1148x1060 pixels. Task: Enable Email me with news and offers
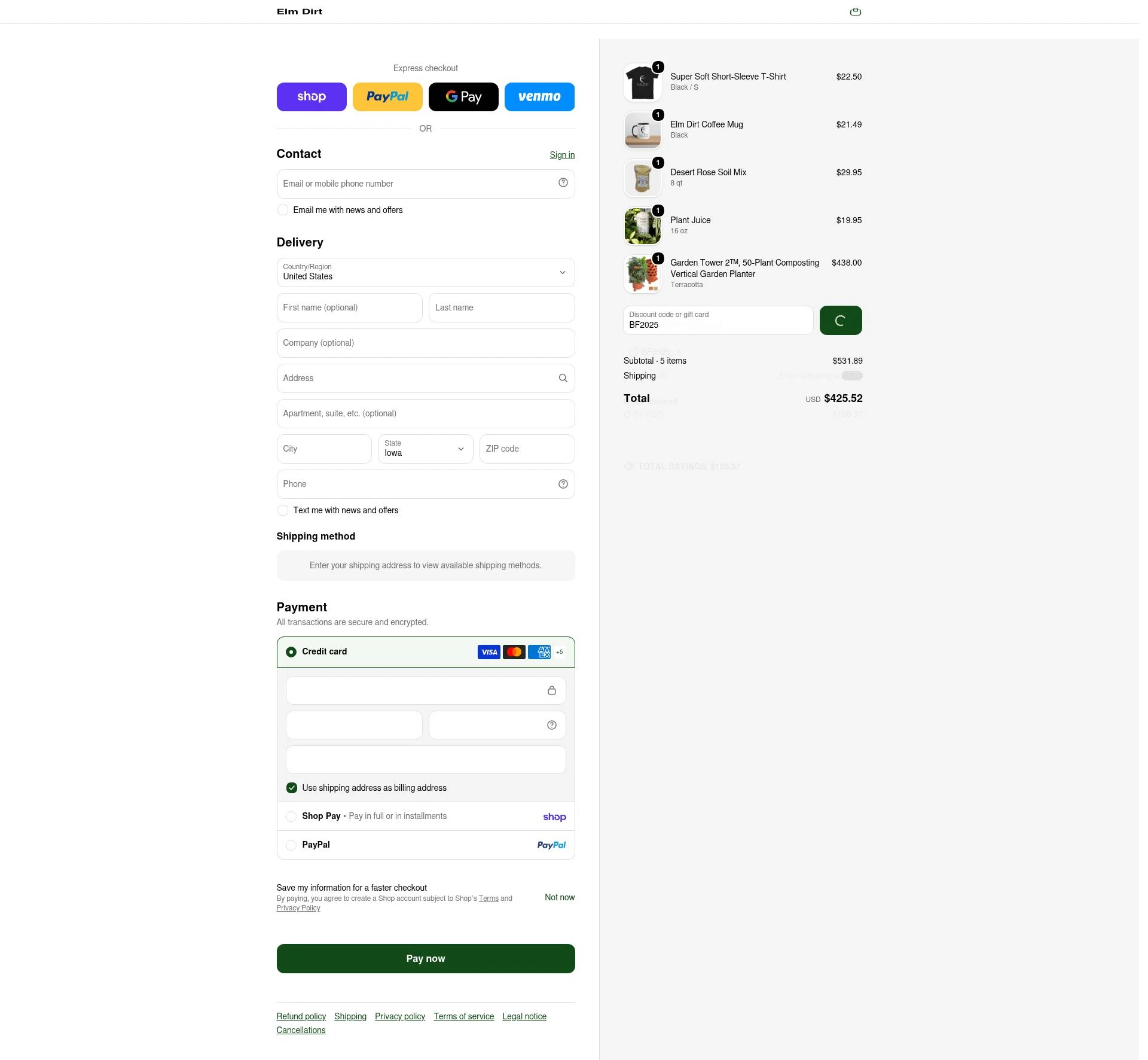[x=283, y=210]
